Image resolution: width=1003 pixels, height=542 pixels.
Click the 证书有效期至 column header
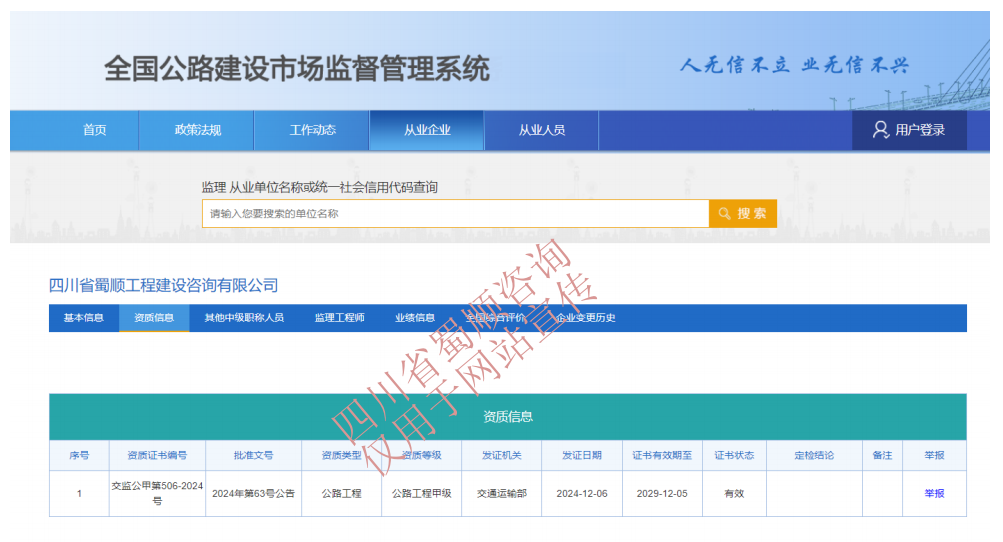662,456
